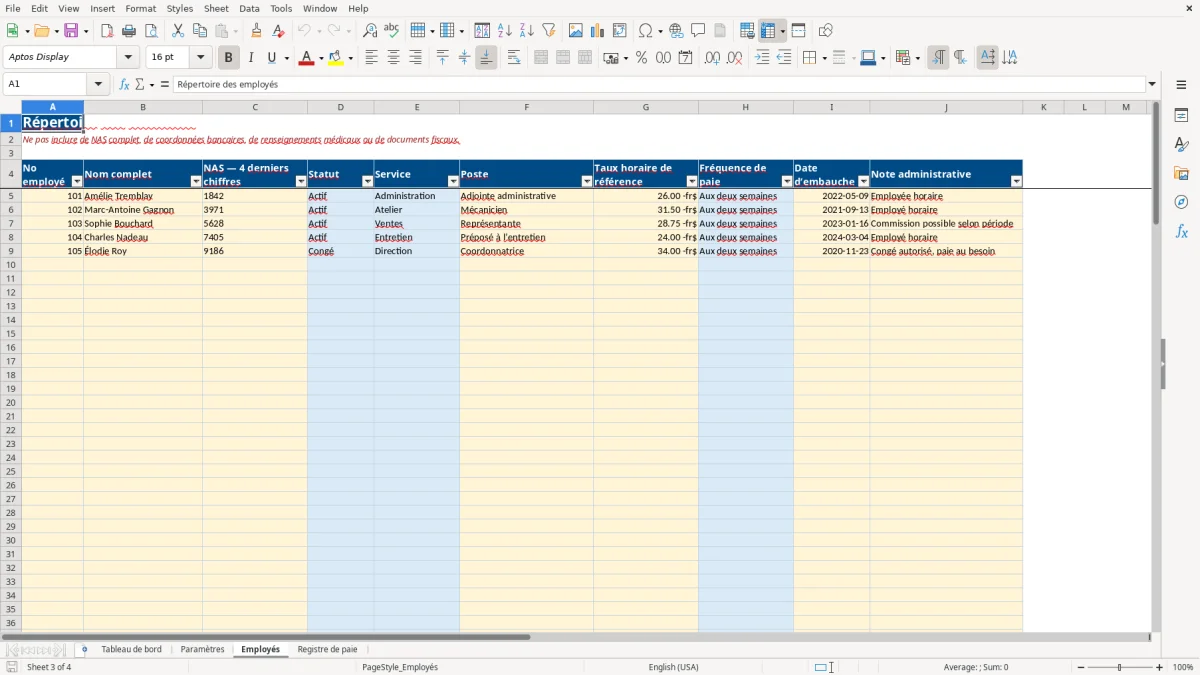Image resolution: width=1200 pixels, height=675 pixels.
Task: Click the Save document icon
Action: 71,31
